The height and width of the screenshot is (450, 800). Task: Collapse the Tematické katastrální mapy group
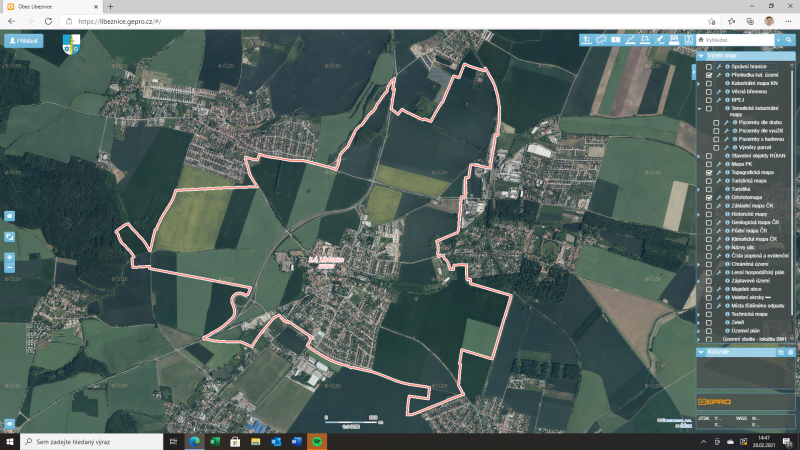click(x=699, y=108)
